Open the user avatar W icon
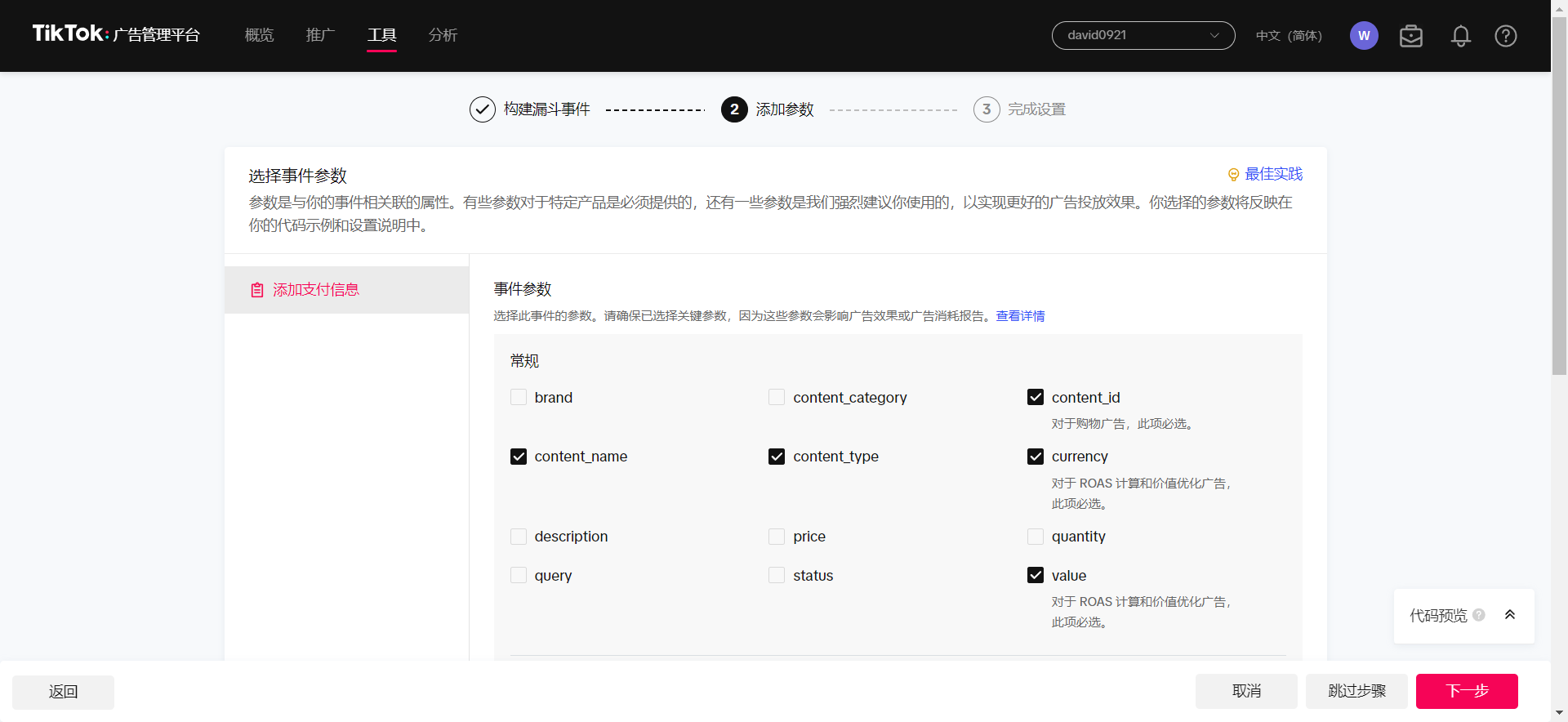This screenshot has height=722, width=1568. (x=1364, y=36)
